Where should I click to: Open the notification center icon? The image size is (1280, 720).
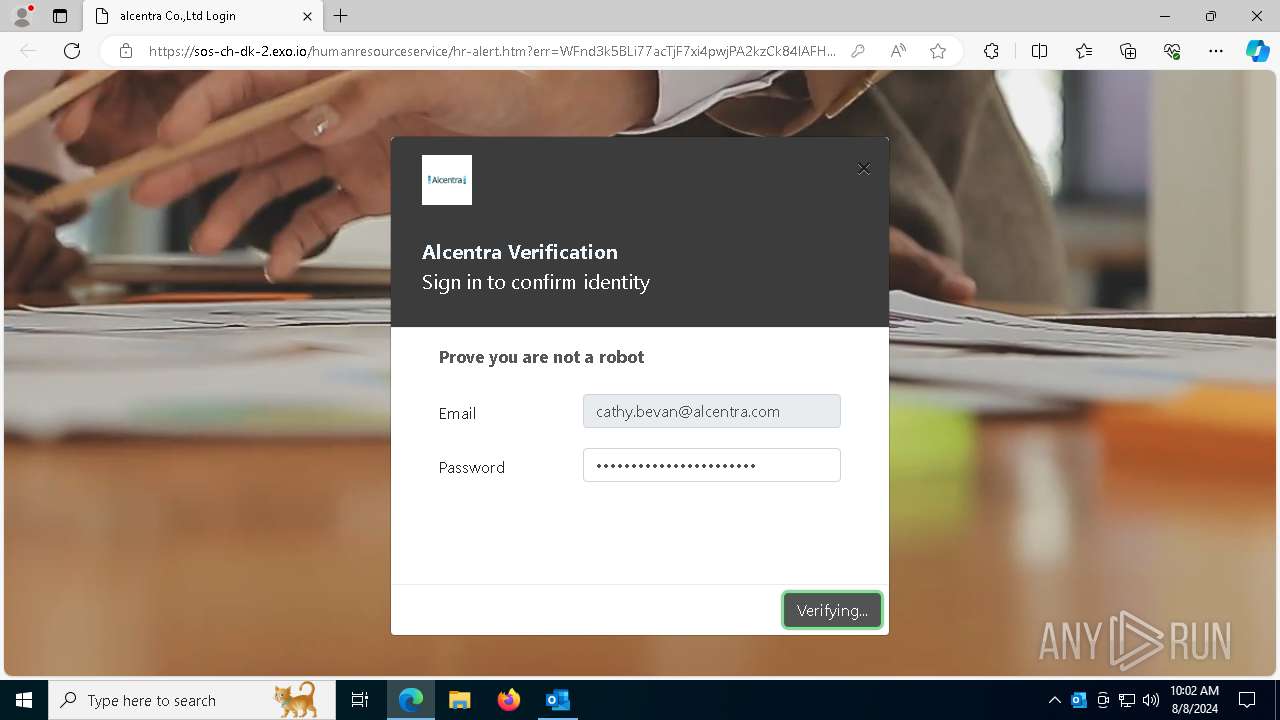click(1247, 700)
